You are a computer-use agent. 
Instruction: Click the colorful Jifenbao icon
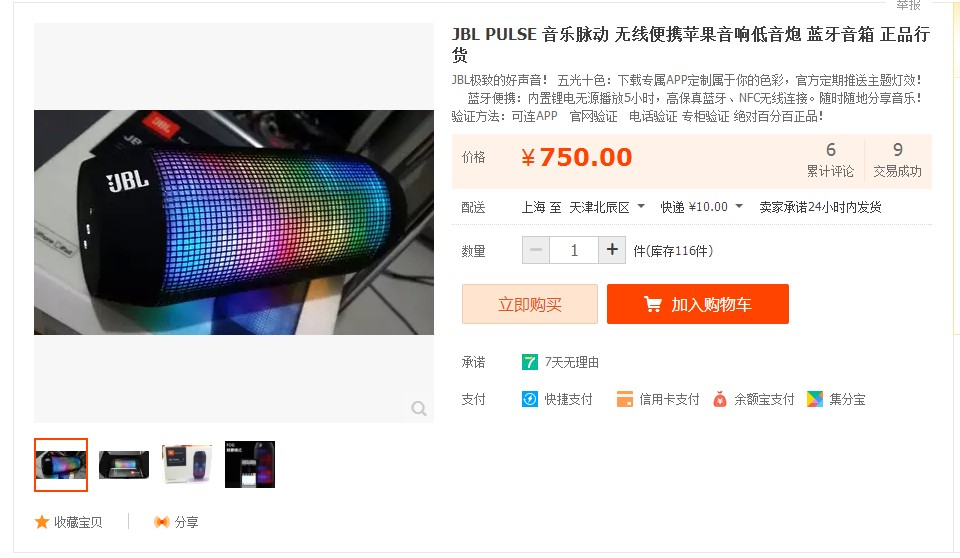coord(815,399)
